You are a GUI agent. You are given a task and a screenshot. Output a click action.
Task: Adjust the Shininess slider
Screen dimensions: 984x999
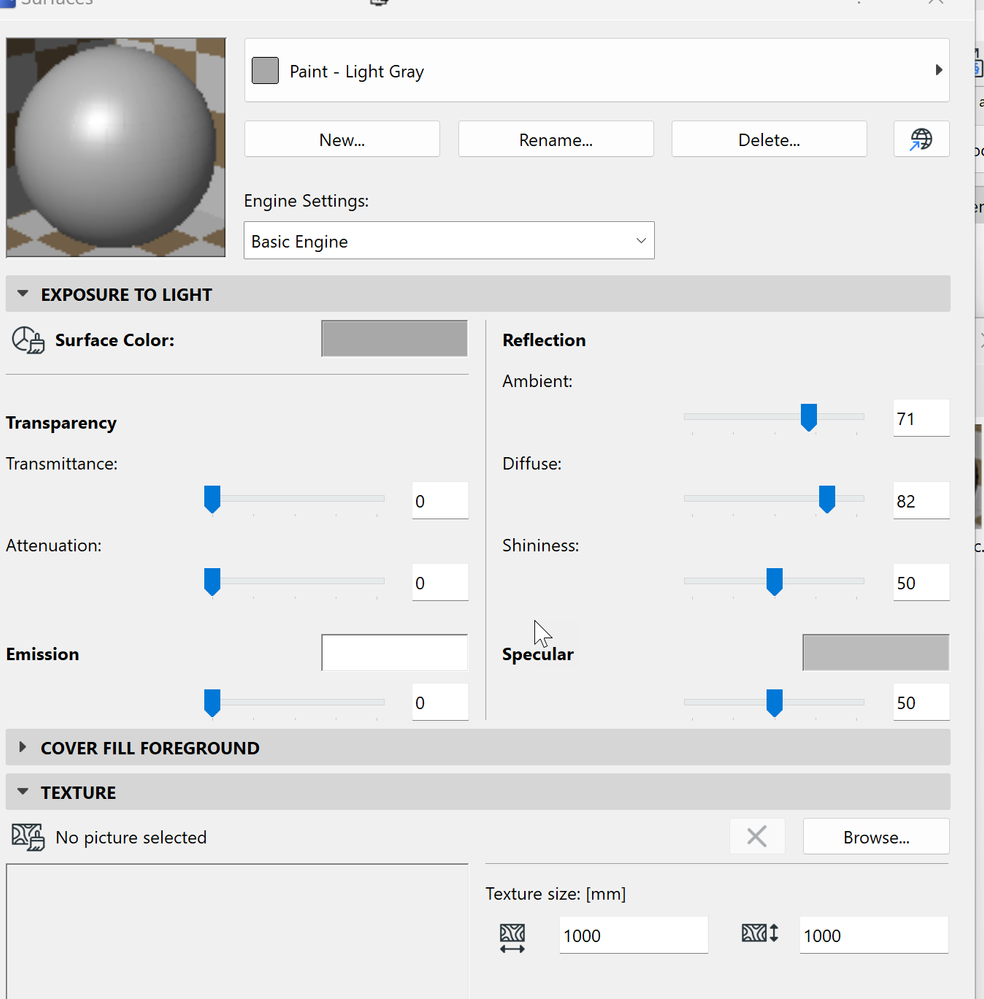click(773, 581)
